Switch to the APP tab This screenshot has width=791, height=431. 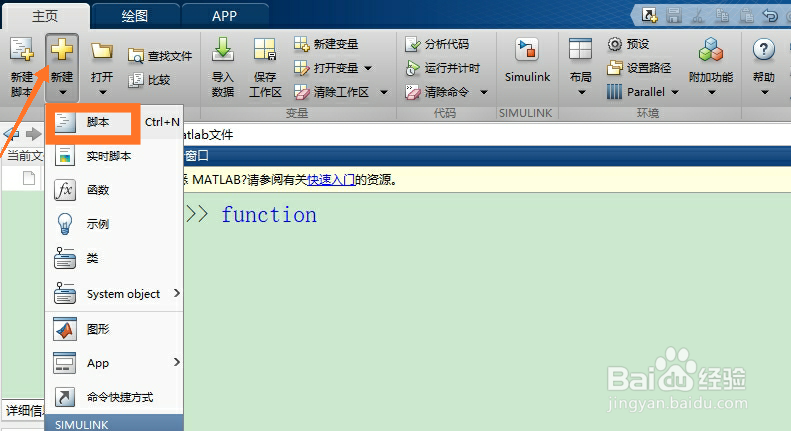224,16
